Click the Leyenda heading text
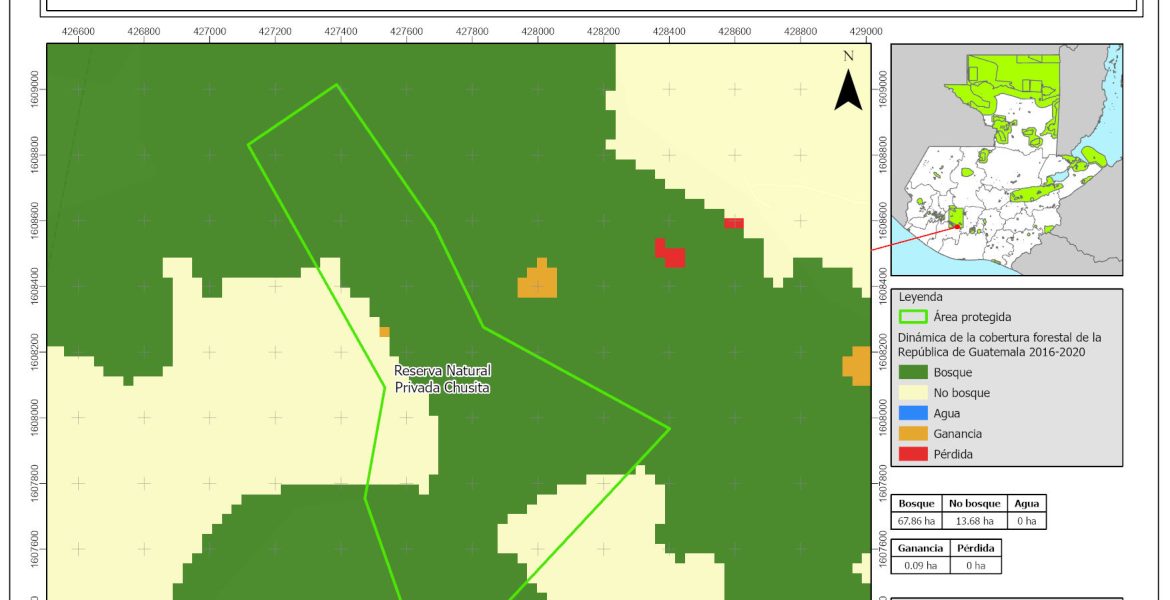1170x600 pixels. pyautogui.click(x=921, y=297)
